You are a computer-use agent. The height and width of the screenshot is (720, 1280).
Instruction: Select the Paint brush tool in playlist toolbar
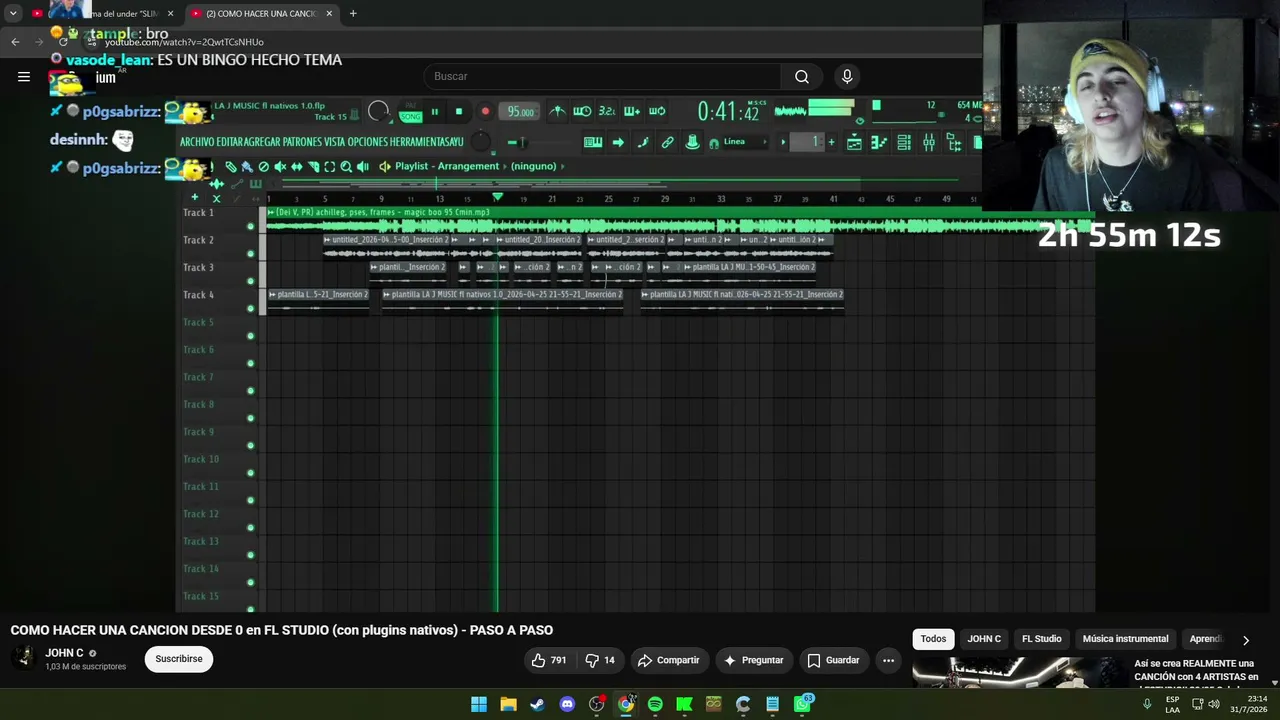[x=247, y=167]
